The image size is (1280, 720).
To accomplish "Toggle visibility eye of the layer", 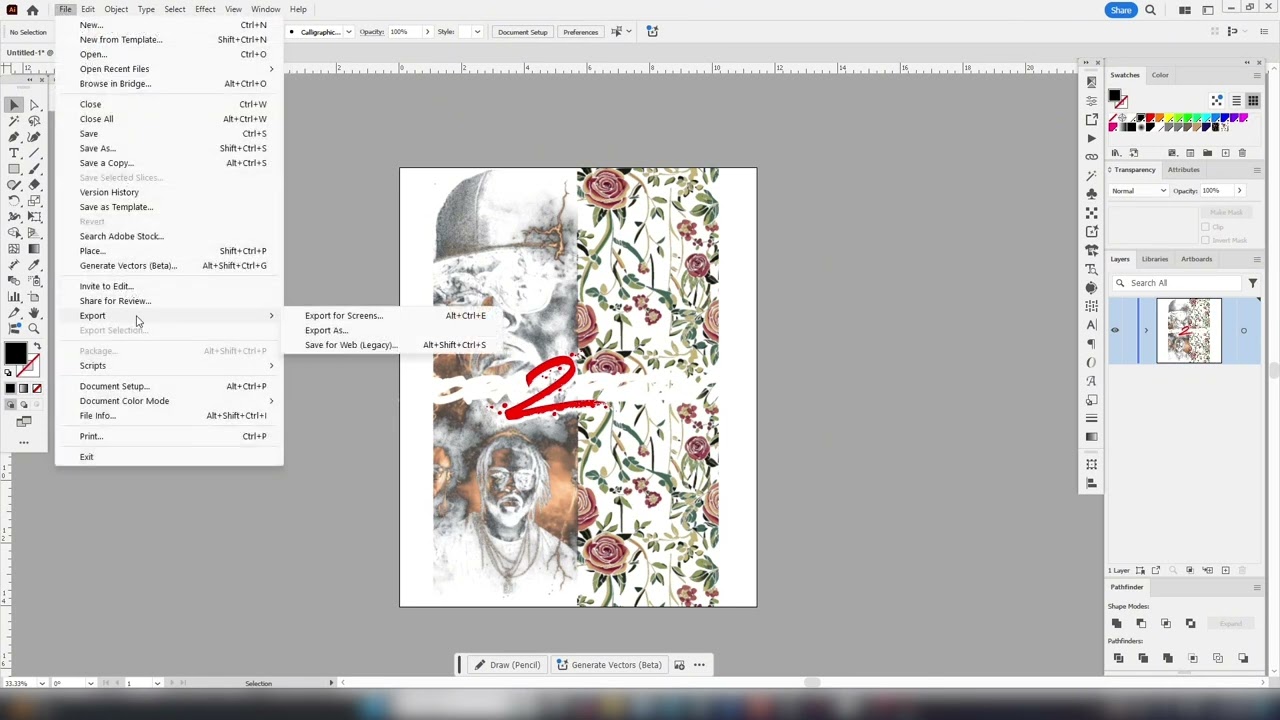I will pyautogui.click(x=1115, y=331).
